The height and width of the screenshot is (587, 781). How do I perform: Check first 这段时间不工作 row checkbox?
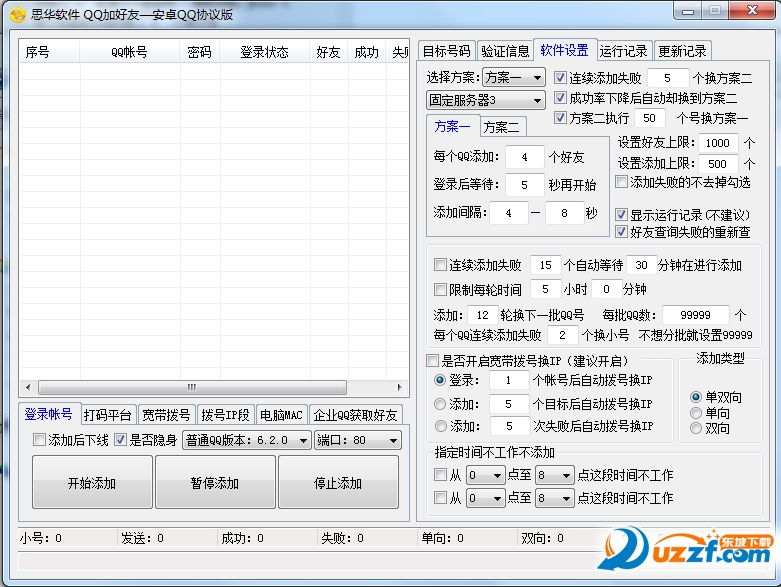coord(440,474)
